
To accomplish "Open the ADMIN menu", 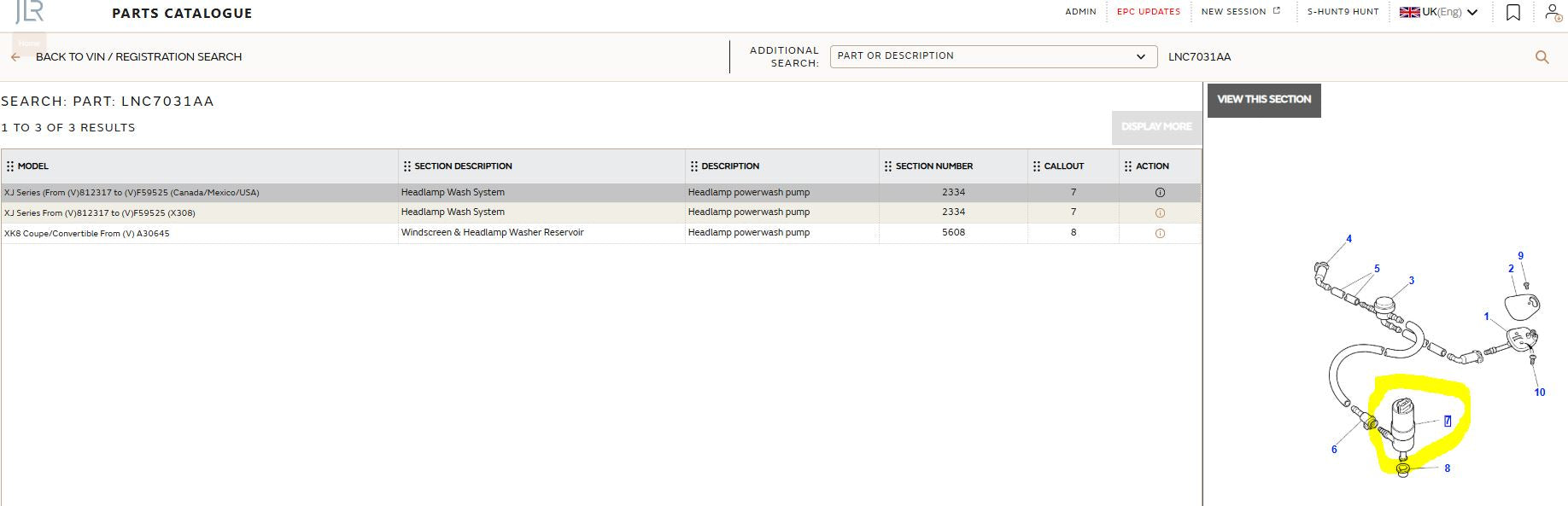I will pyautogui.click(x=1080, y=12).
